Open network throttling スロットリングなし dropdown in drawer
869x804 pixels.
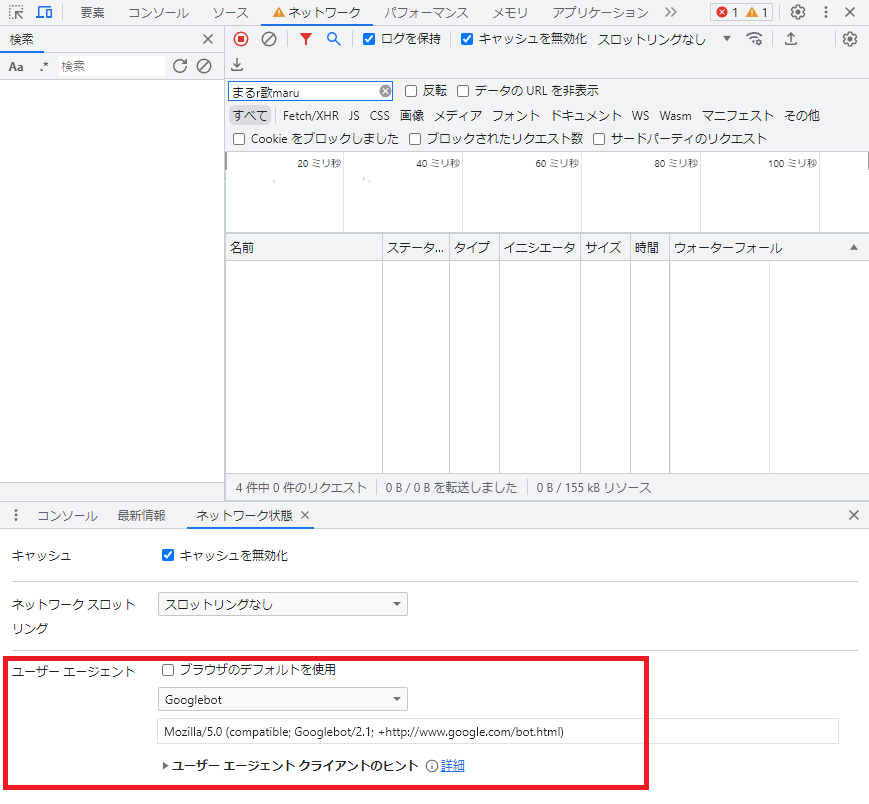tap(282, 604)
